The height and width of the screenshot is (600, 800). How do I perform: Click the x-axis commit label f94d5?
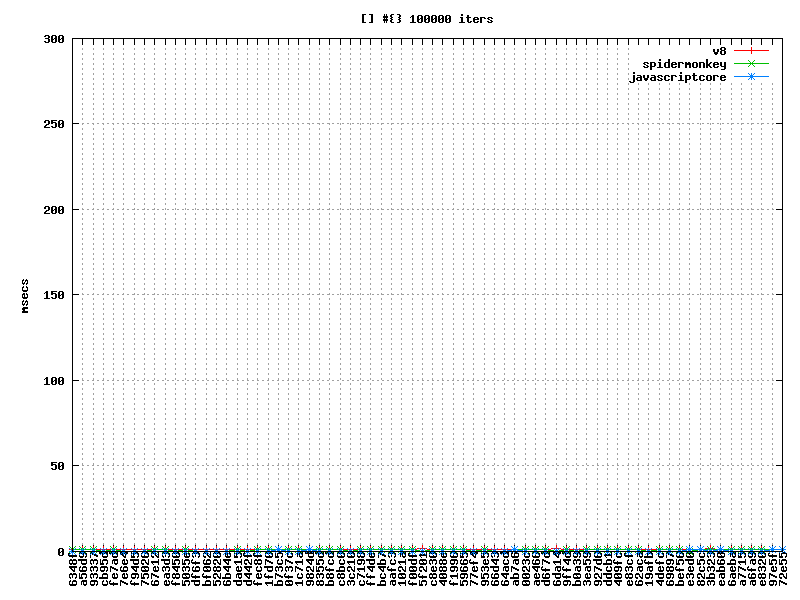click(x=134, y=568)
